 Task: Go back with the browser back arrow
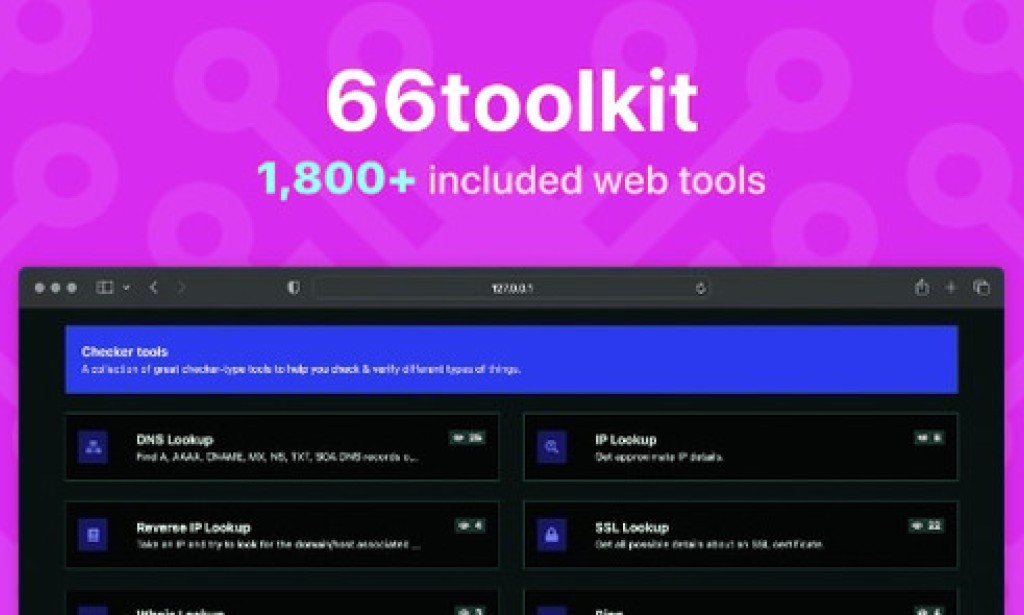click(153, 287)
